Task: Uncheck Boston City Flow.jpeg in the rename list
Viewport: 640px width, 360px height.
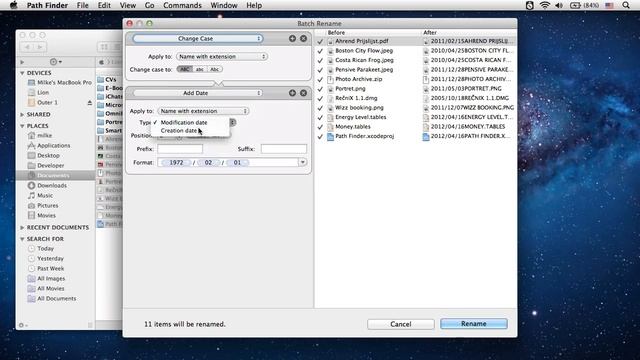Action: 320,51
